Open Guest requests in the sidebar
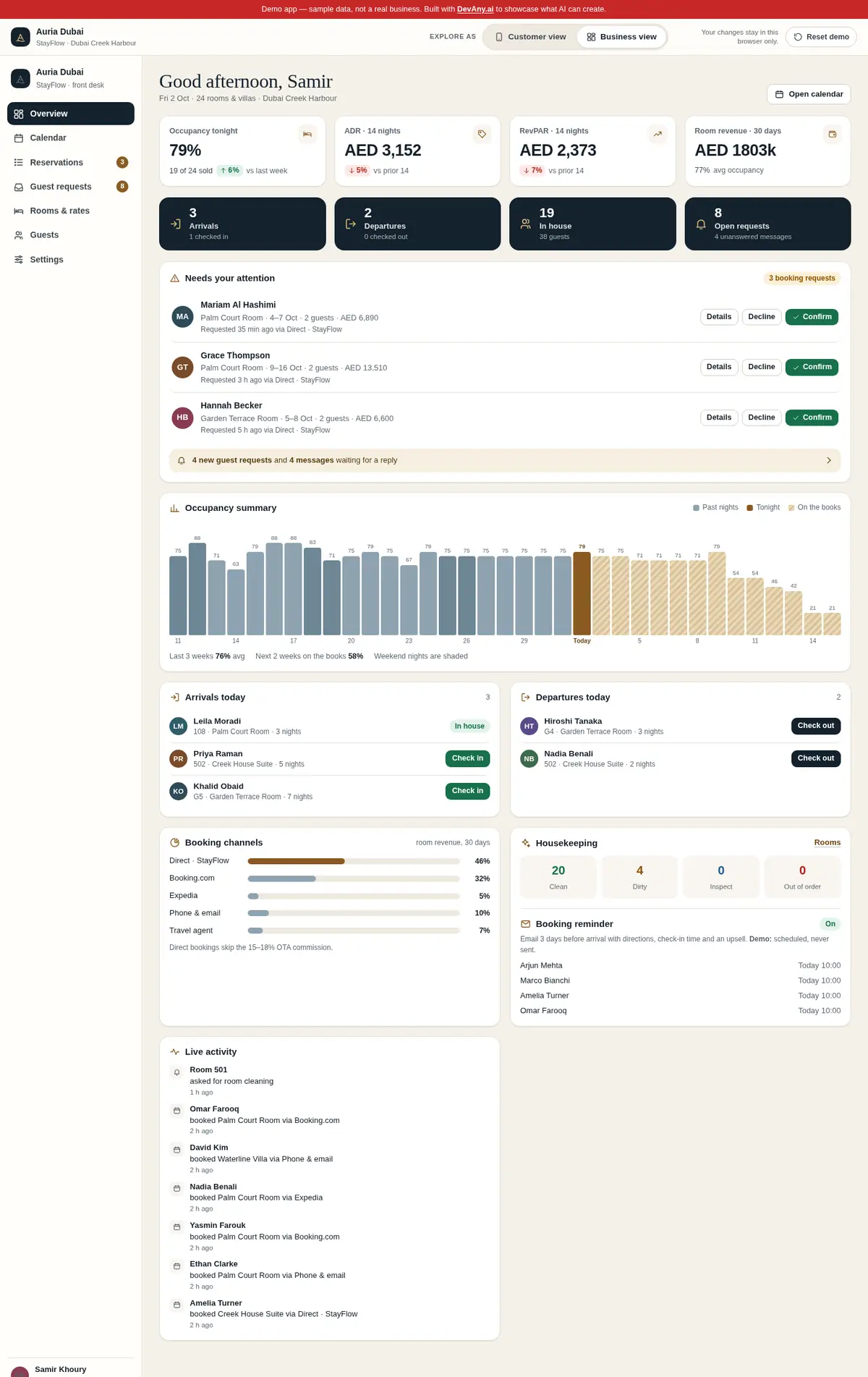The width and height of the screenshot is (868, 1377). (x=71, y=187)
